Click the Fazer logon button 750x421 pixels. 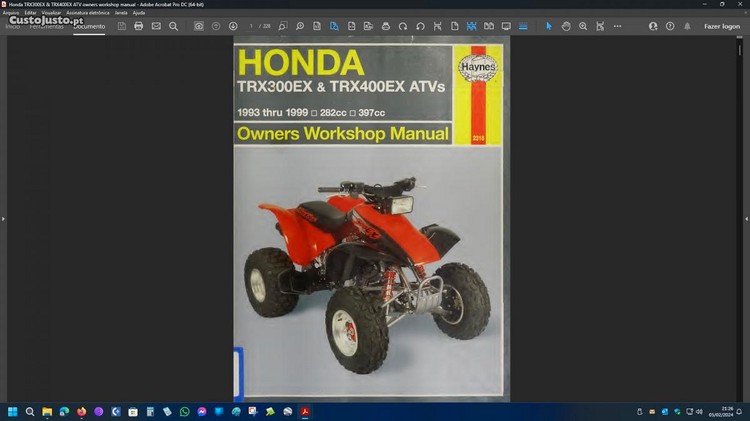(x=721, y=26)
